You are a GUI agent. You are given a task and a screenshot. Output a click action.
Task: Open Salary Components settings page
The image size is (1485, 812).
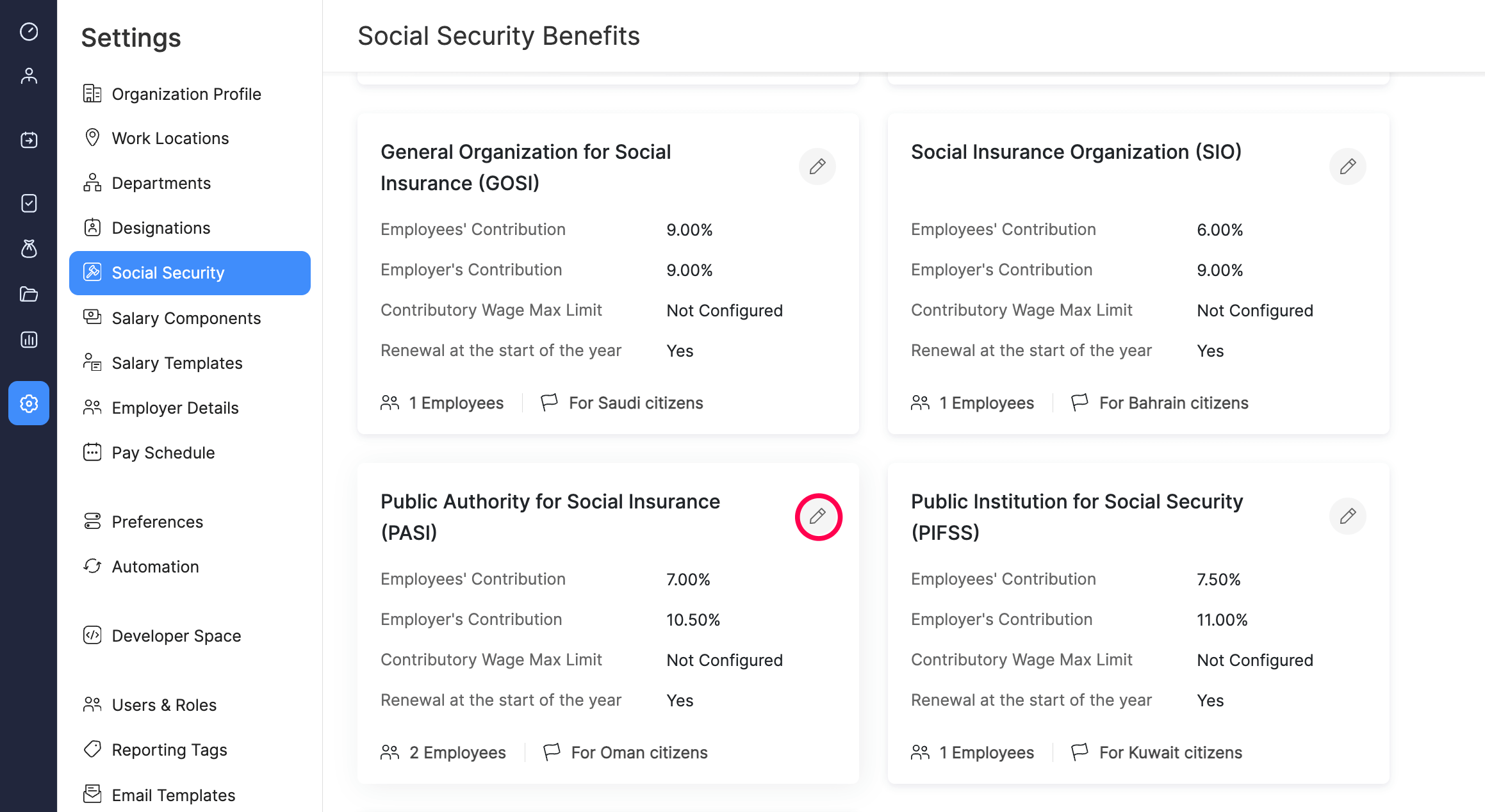coord(186,318)
